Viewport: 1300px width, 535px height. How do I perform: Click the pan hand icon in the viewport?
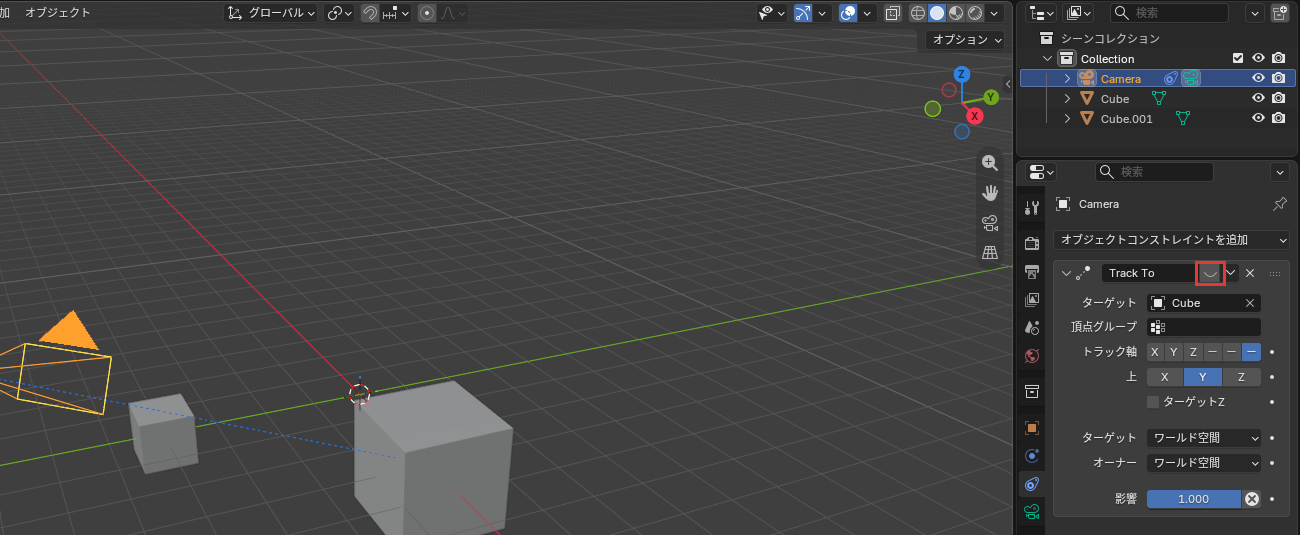tap(990, 193)
